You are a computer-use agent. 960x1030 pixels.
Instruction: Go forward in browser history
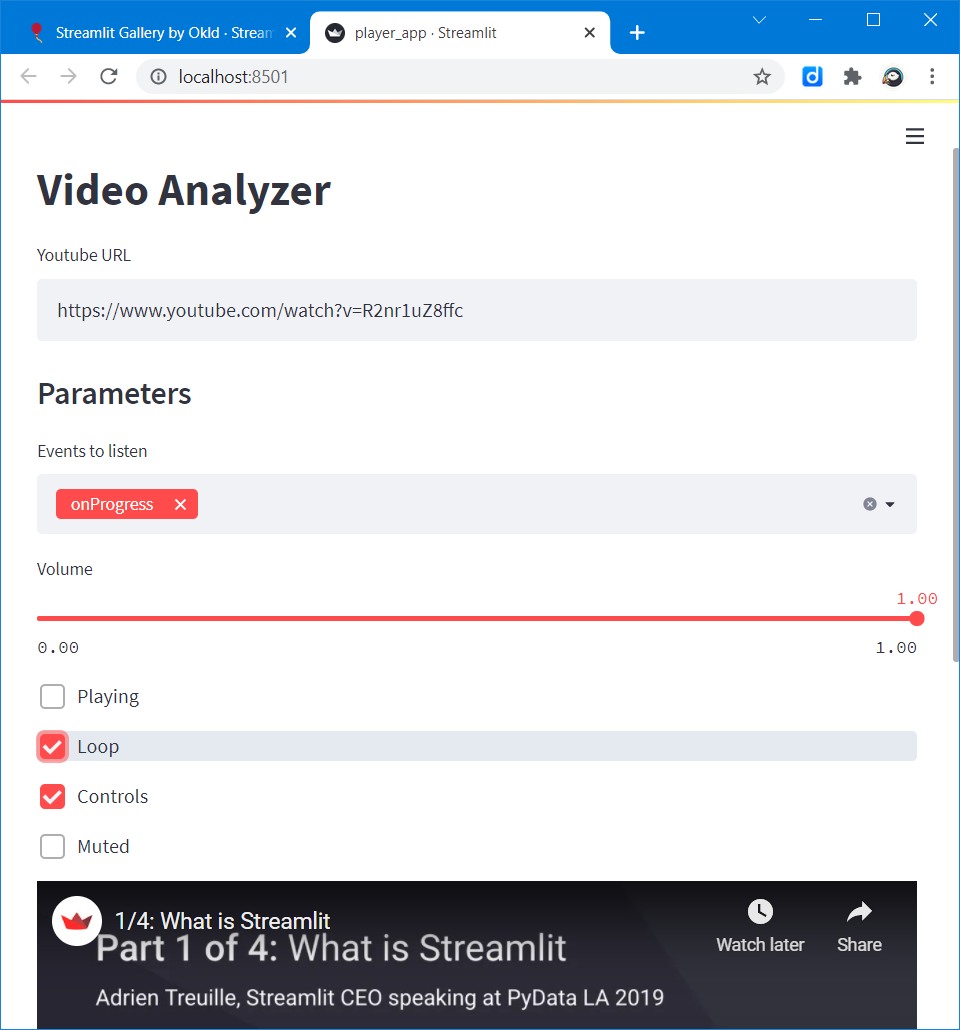pos(68,76)
